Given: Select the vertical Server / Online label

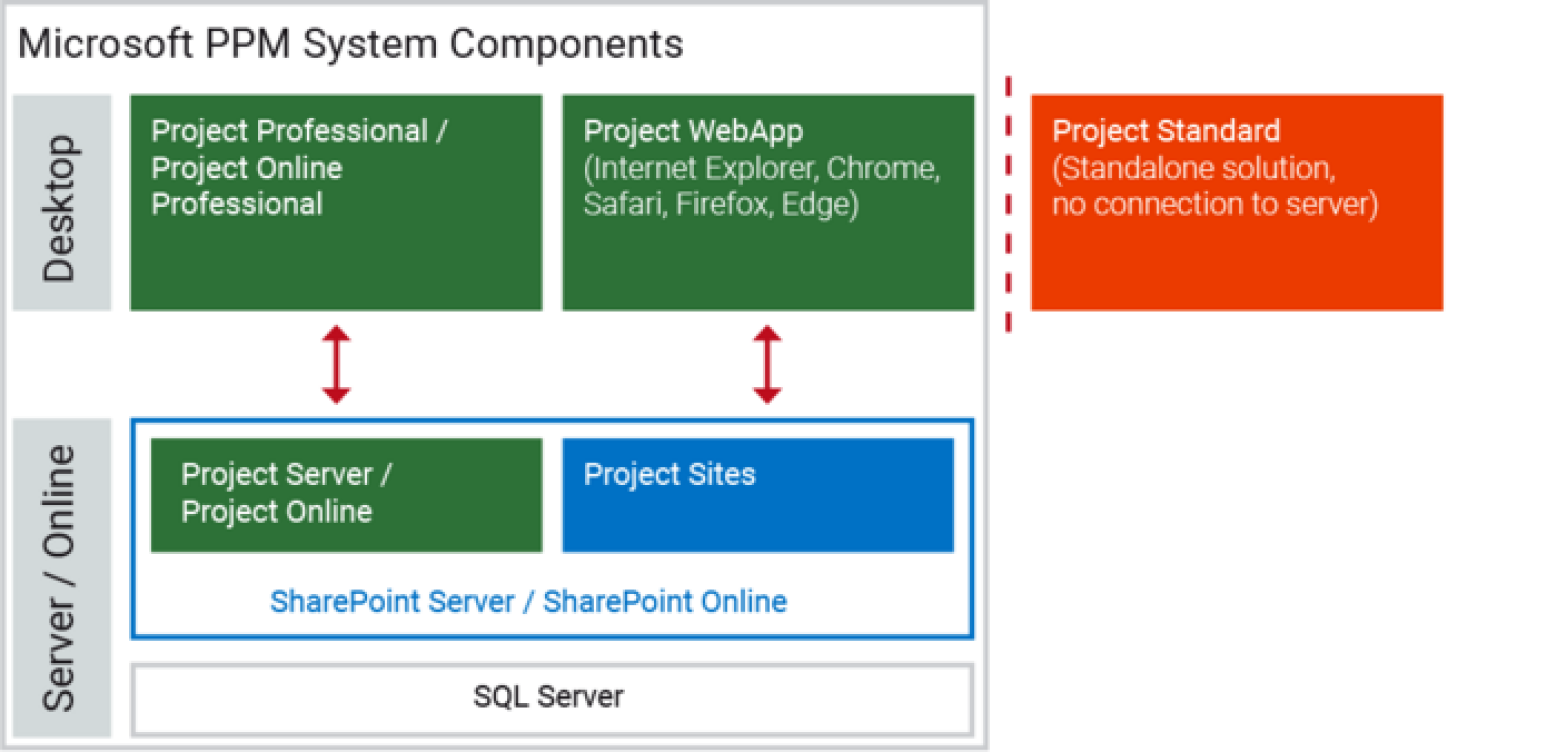Looking at the screenshot, I should pyautogui.click(x=61, y=577).
